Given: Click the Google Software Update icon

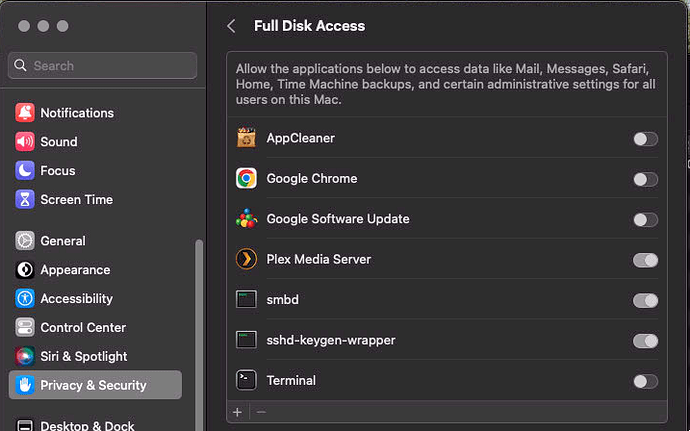Looking at the screenshot, I should pos(246,219).
